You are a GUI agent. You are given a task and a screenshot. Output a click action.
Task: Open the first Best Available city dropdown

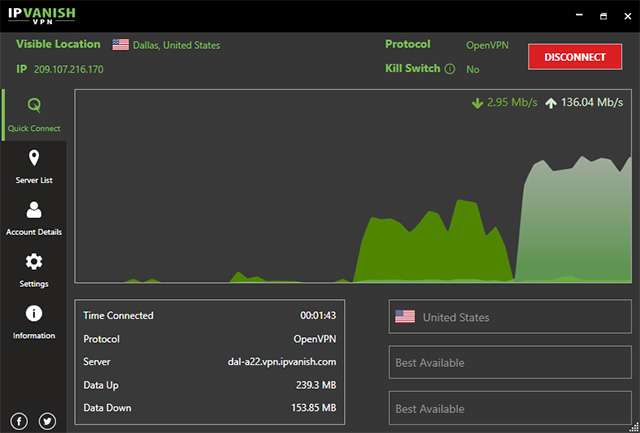pos(510,362)
